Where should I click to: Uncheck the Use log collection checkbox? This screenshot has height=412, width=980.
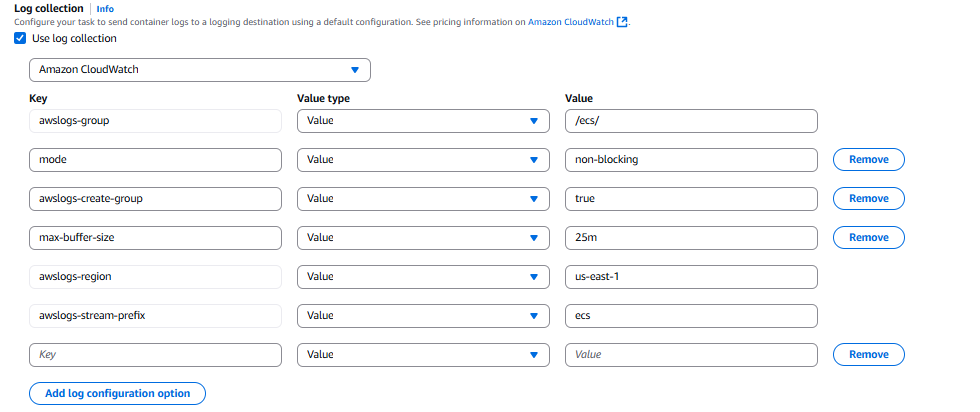tap(21, 39)
